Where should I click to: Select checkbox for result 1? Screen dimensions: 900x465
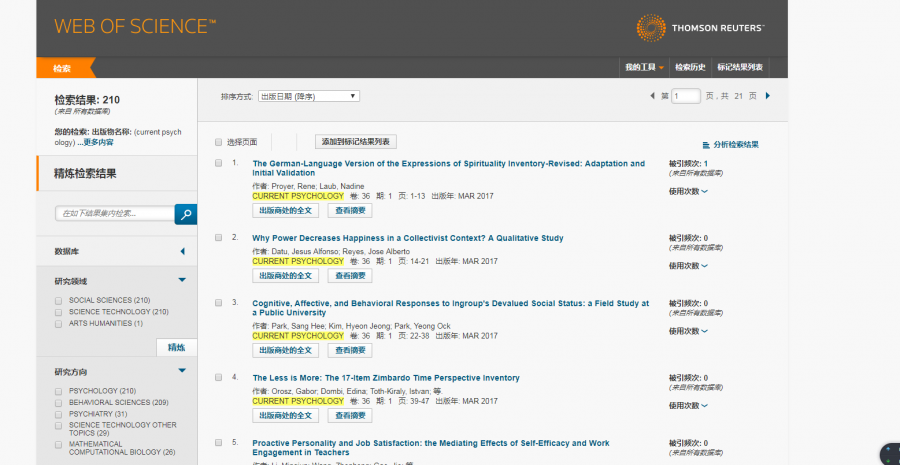click(218, 163)
